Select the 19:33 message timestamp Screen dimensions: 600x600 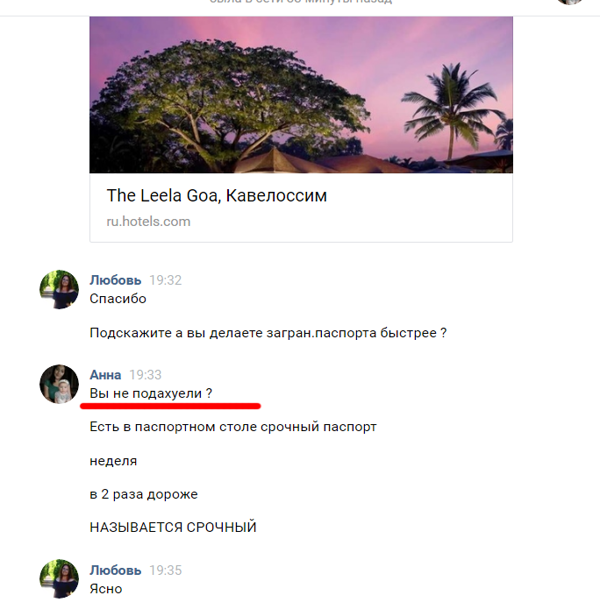145,375
